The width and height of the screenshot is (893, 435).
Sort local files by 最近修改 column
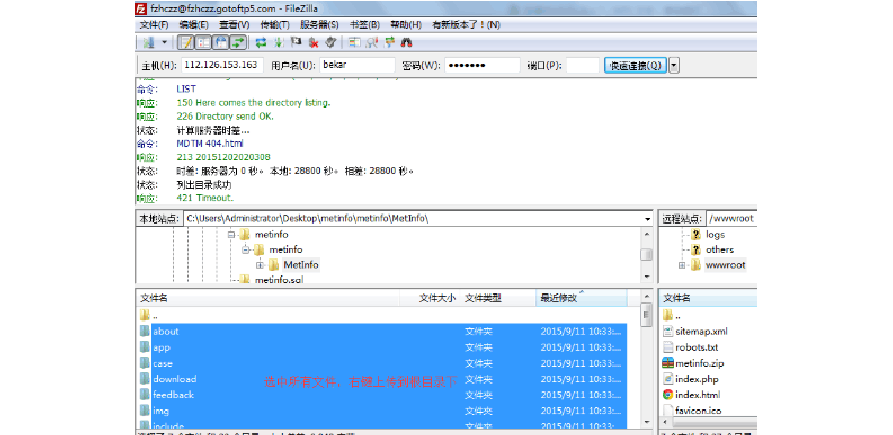tap(560, 298)
